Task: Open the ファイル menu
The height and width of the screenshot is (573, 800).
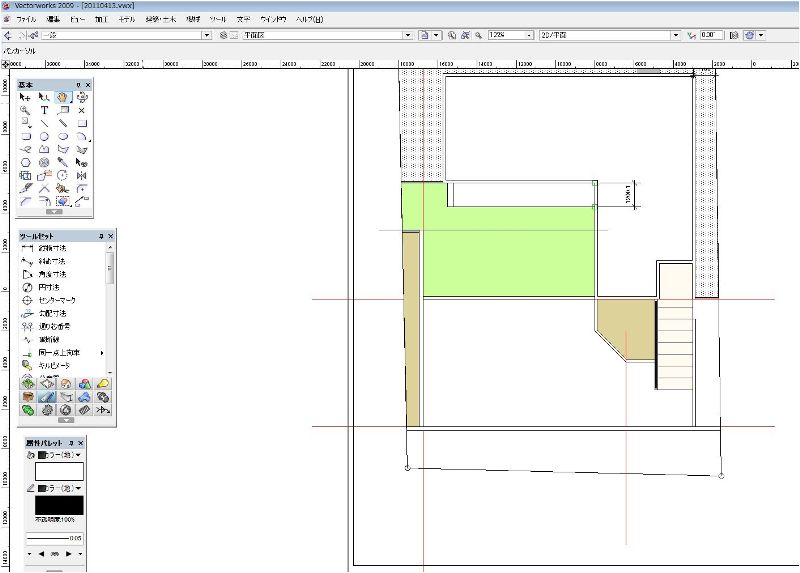Action: [x=26, y=19]
